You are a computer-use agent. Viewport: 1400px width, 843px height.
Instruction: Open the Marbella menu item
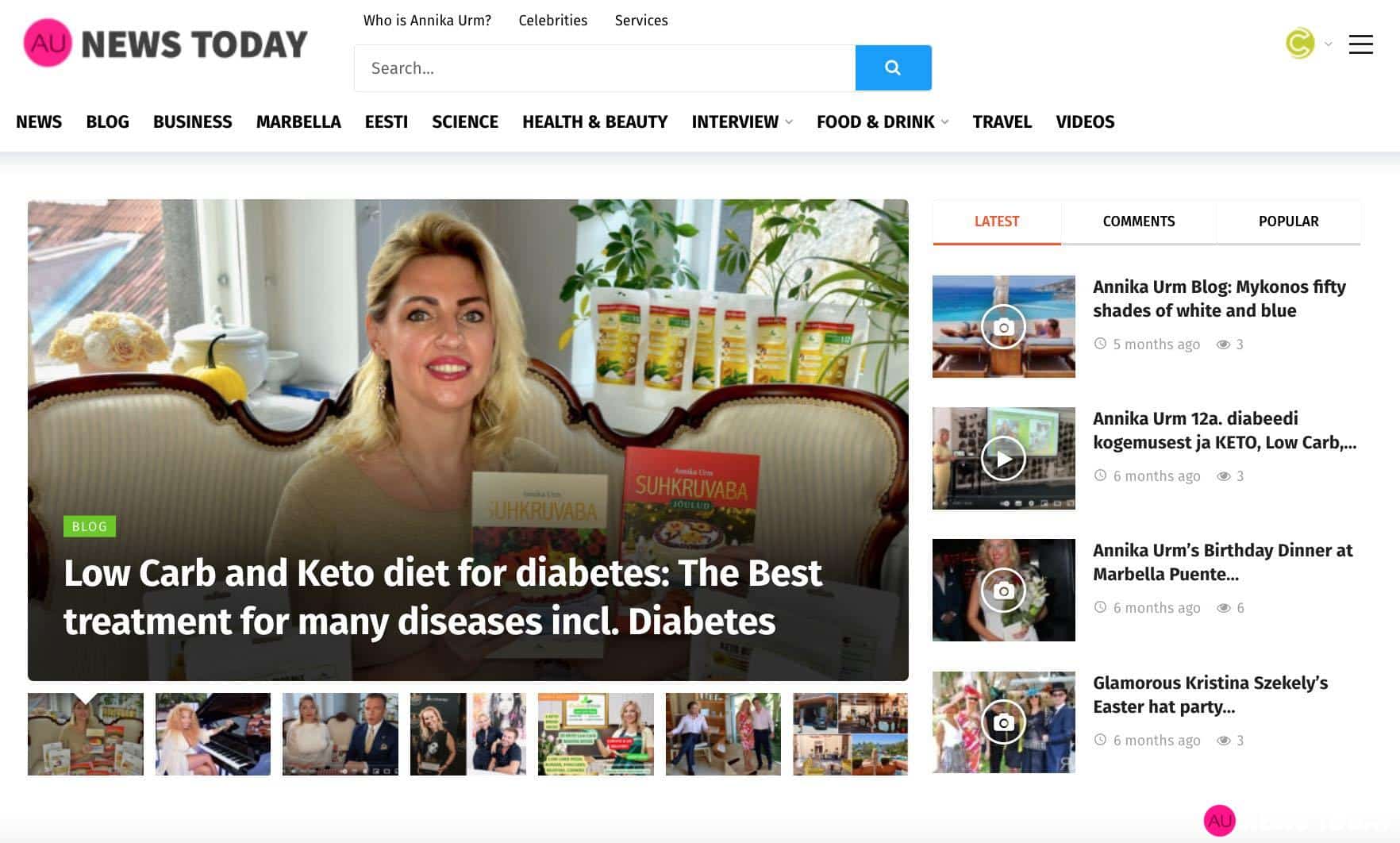click(298, 121)
